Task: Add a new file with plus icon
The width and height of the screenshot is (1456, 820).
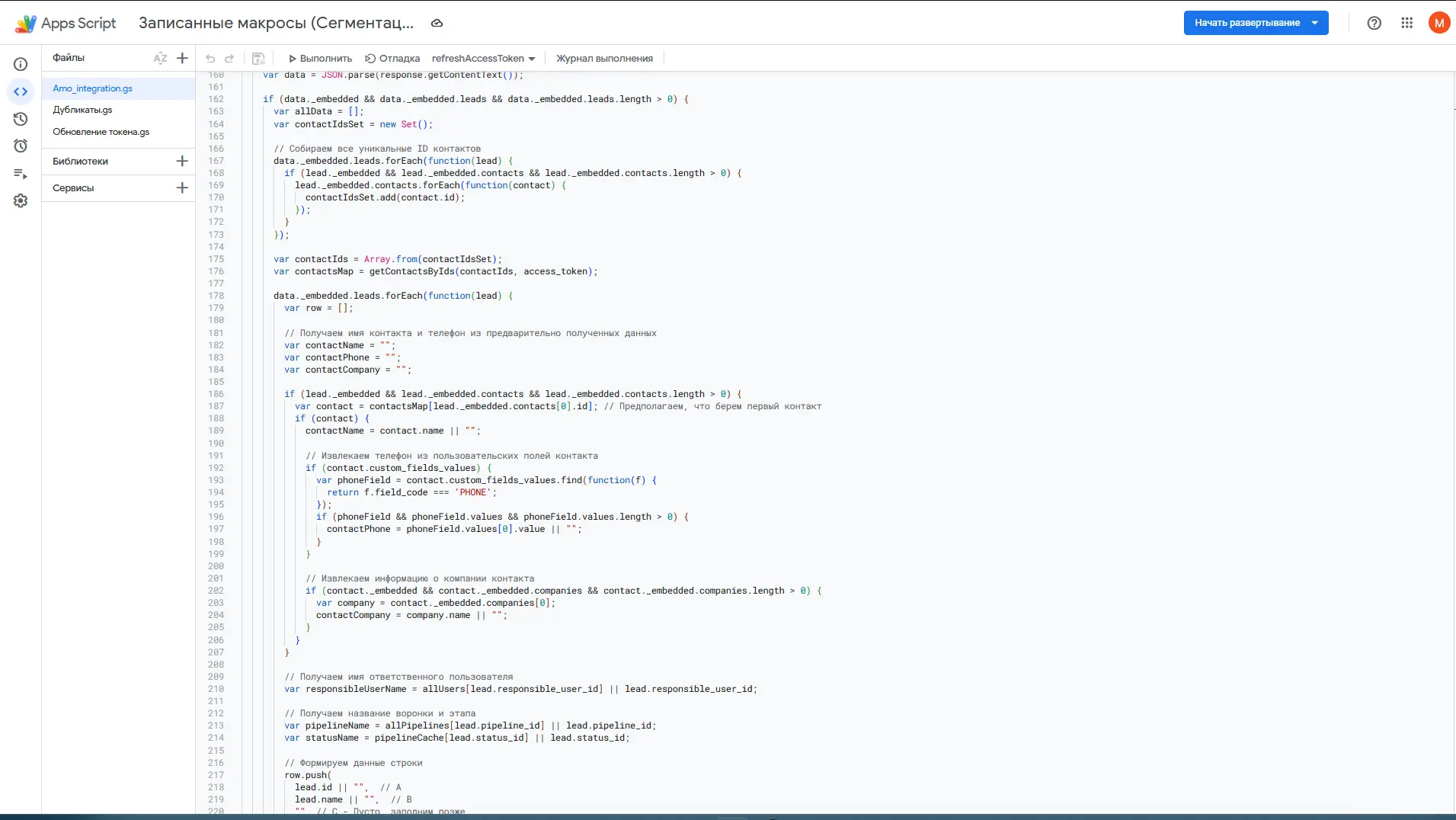Action: pos(182,59)
